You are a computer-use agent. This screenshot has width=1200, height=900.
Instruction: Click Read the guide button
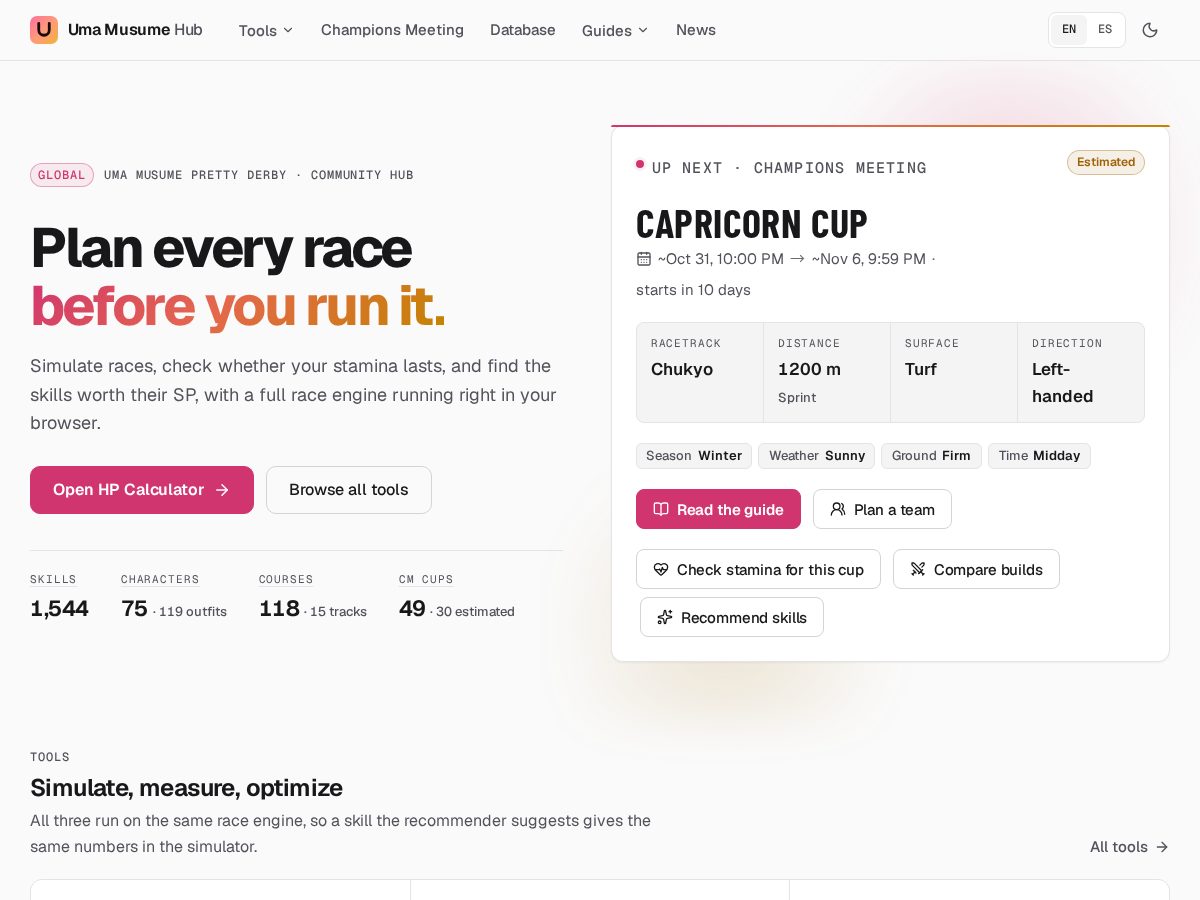pyautogui.click(x=718, y=509)
